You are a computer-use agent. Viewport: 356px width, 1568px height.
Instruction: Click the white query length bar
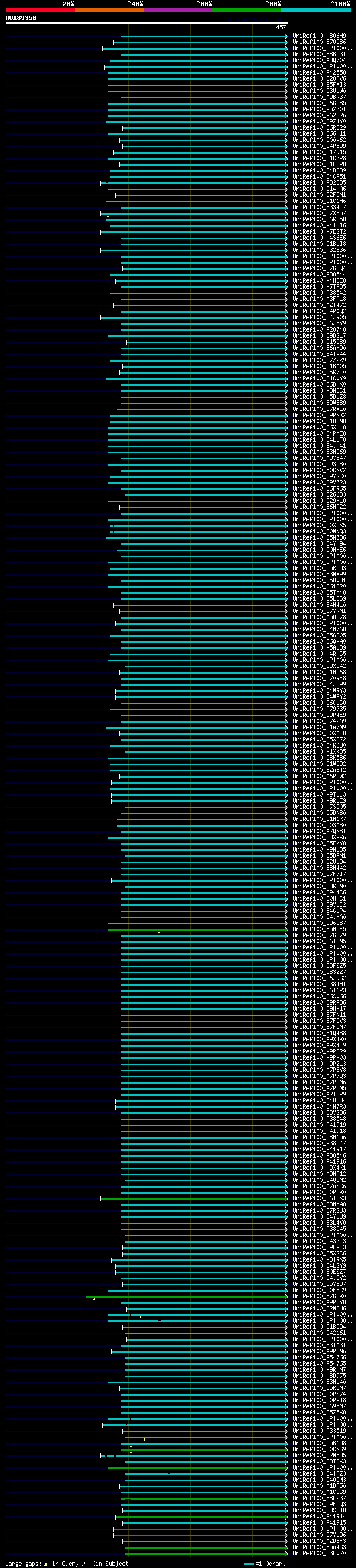click(x=146, y=23)
